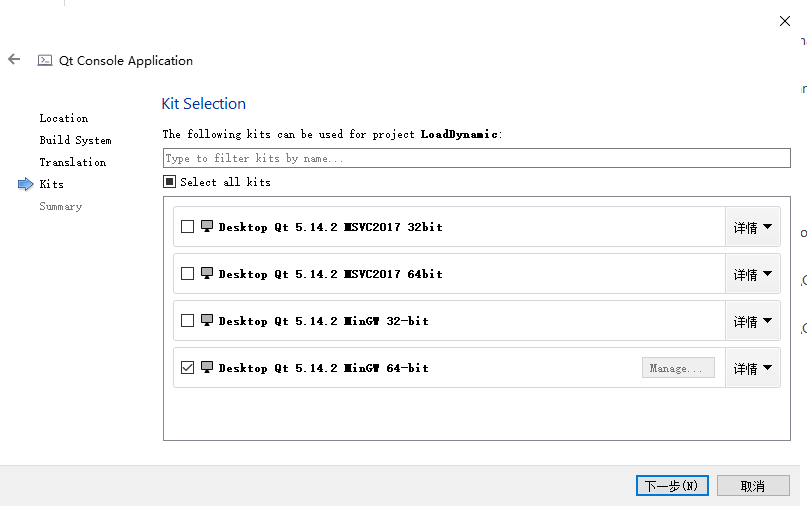This screenshot has width=807, height=507.
Task: Enable the MSVC2017 32bit kit checkbox
Action: point(187,227)
